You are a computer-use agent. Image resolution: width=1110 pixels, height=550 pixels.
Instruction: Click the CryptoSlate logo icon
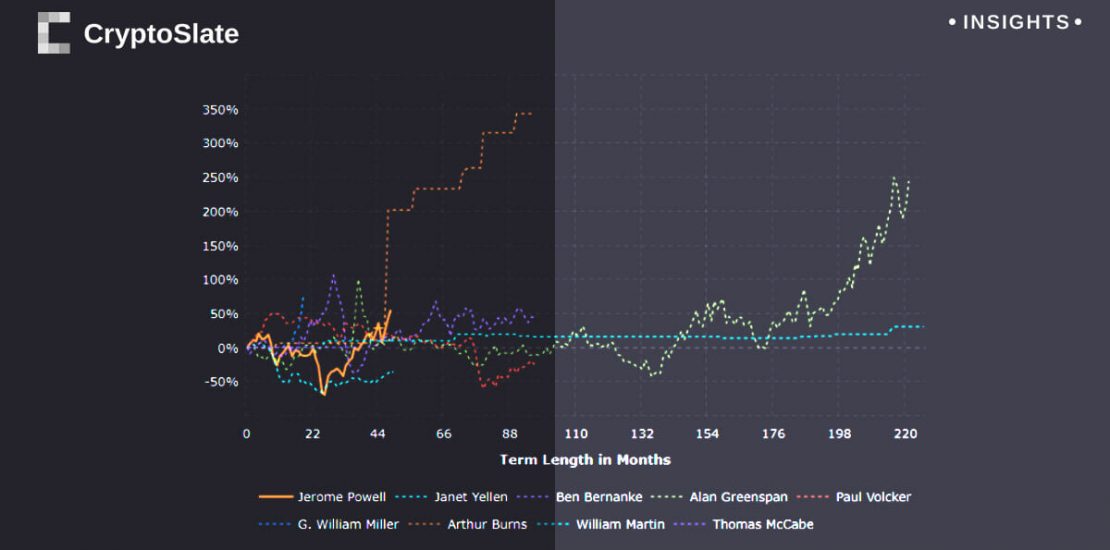(x=54, y=33)
